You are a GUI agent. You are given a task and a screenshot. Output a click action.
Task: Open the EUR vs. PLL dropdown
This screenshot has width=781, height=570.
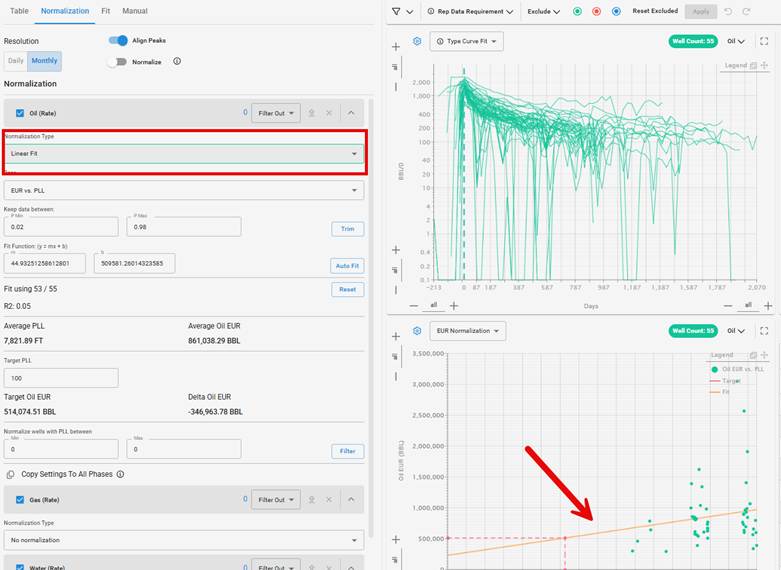(185, 191)
